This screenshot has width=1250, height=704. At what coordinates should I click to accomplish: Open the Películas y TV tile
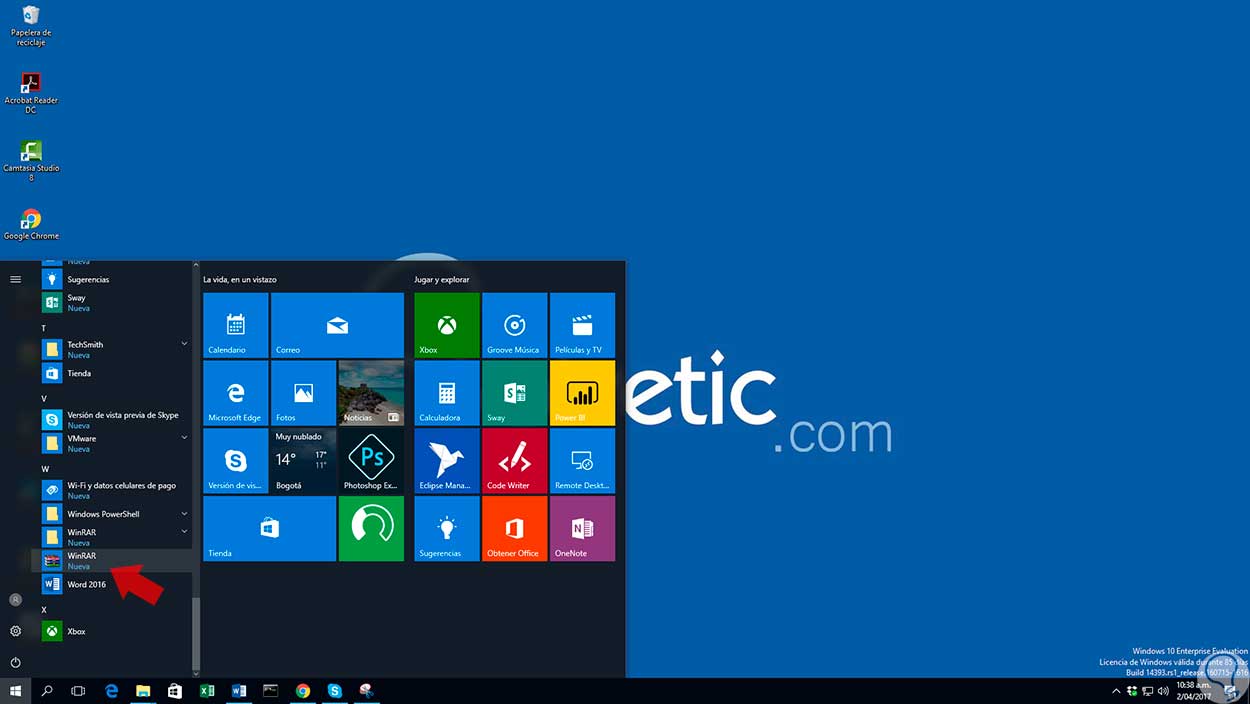coord(582,325)
